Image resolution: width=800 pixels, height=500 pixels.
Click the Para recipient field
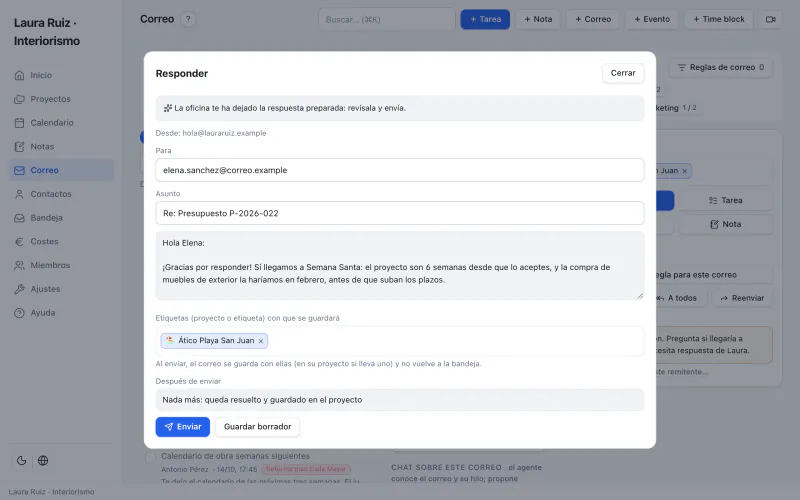[x=399, y=170]
